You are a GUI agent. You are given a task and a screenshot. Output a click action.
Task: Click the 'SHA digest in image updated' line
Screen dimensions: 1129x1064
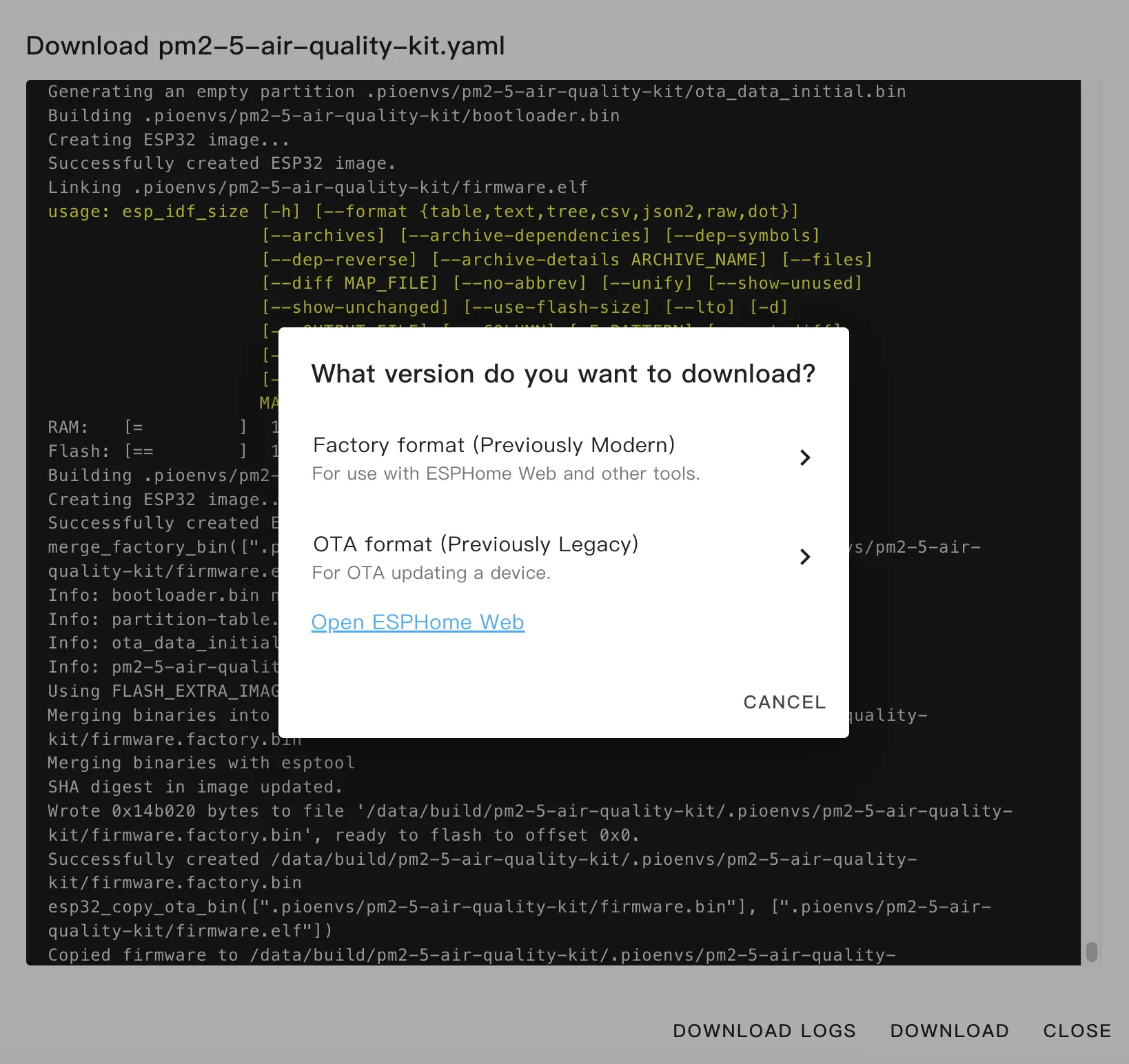(x=195, y=787)
